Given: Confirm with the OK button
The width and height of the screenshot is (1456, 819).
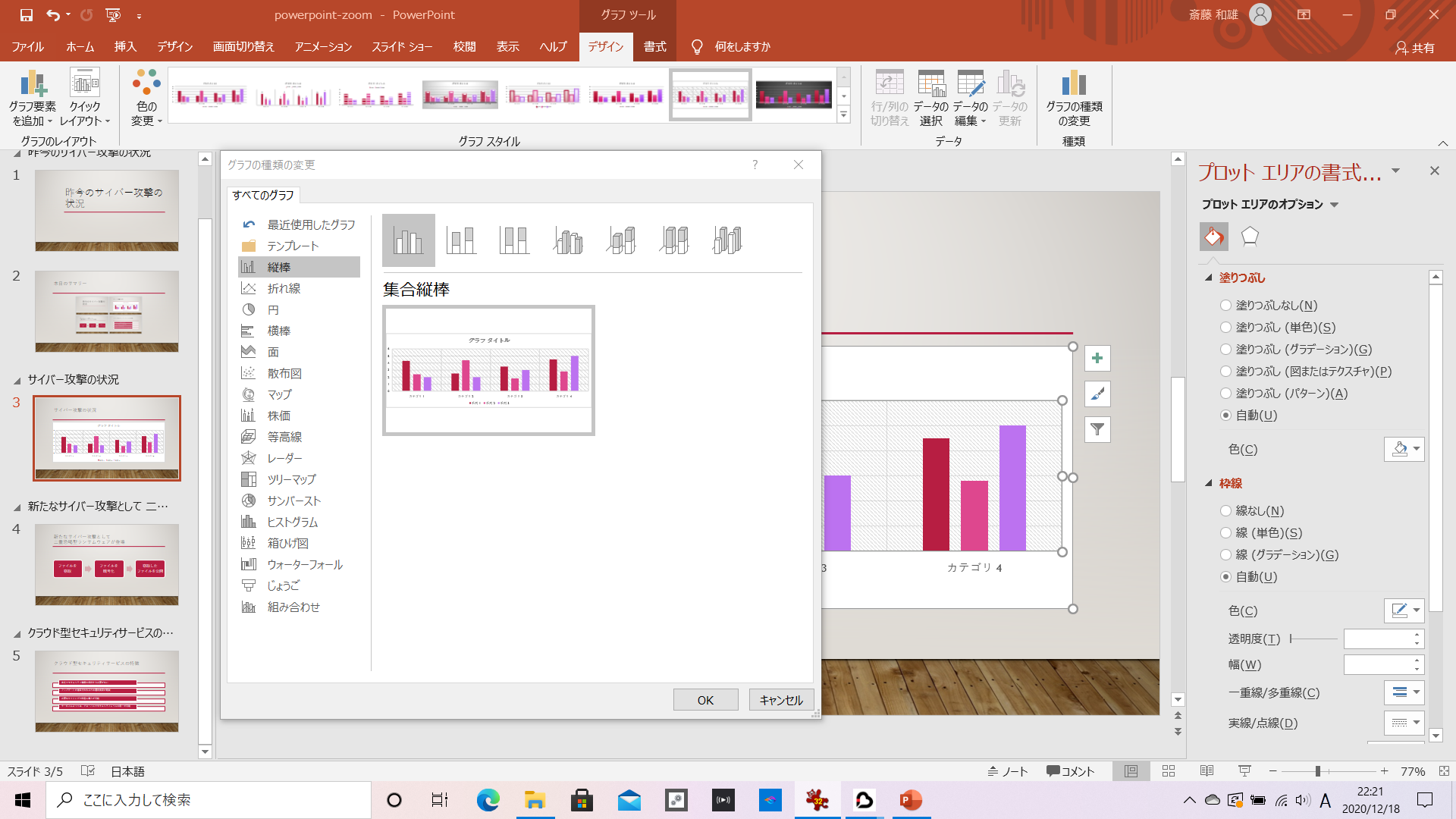Looking at the screenshot, I should [x=705, y=699].
